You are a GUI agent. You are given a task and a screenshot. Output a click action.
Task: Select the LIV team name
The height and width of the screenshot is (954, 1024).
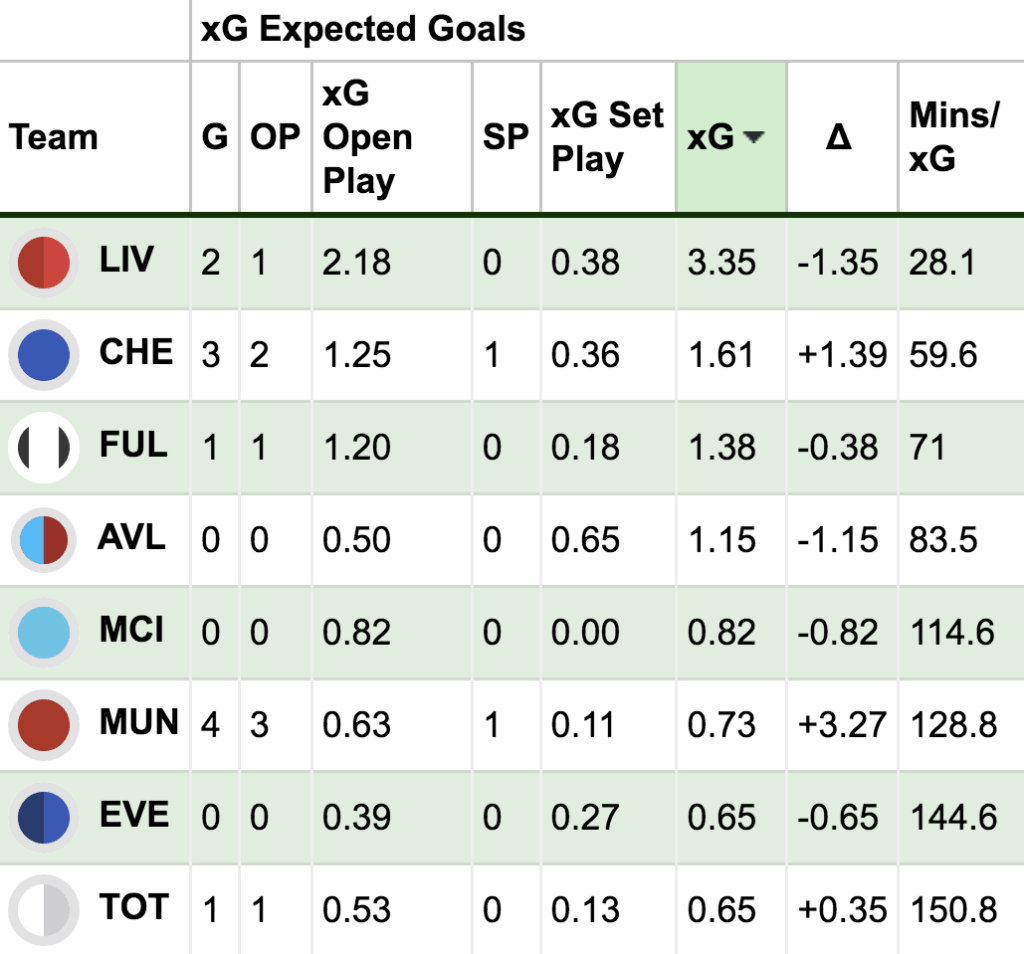tap(127, 260)
